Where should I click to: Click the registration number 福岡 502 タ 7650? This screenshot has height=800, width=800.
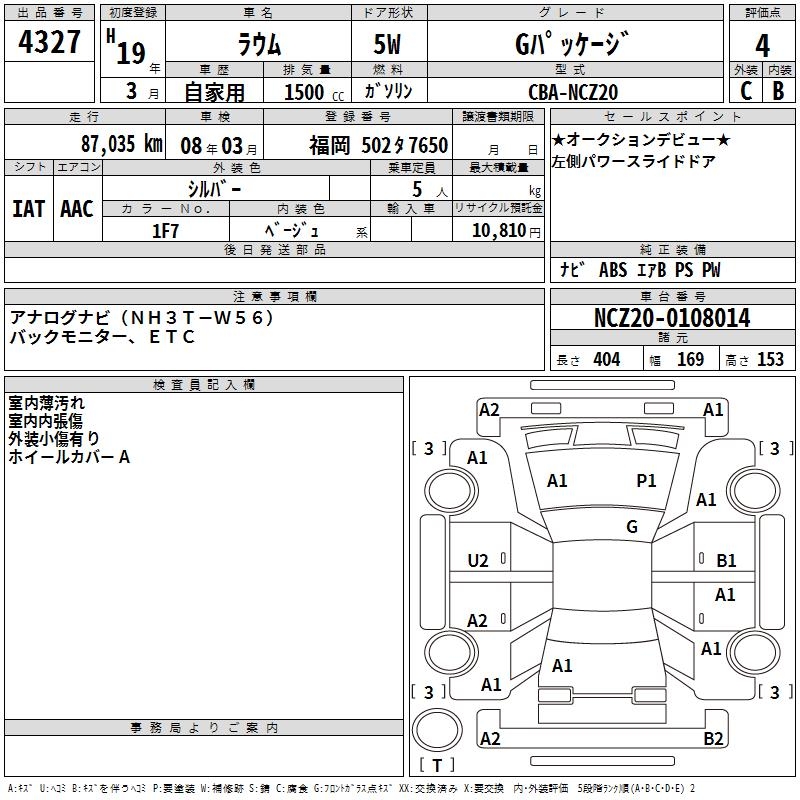(379, 145)
